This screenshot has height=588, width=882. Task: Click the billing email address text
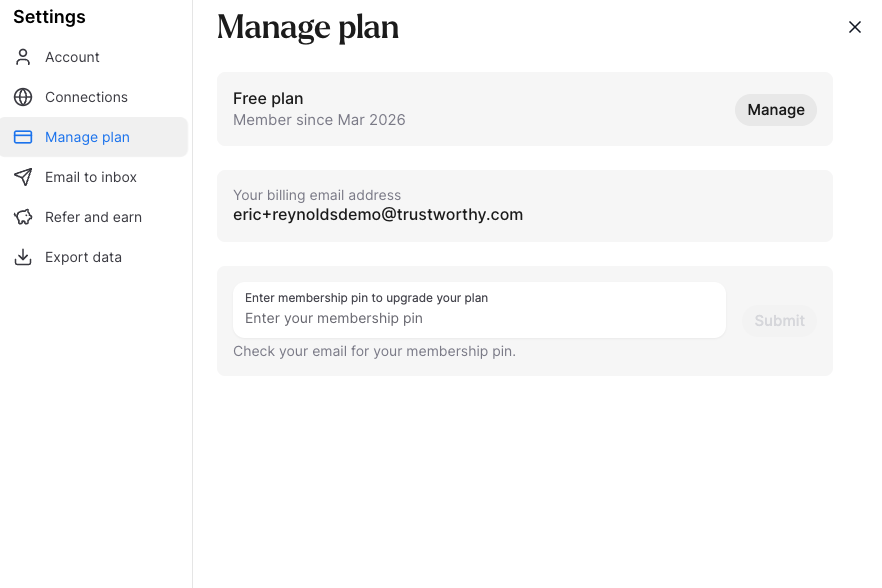(378, 214)
